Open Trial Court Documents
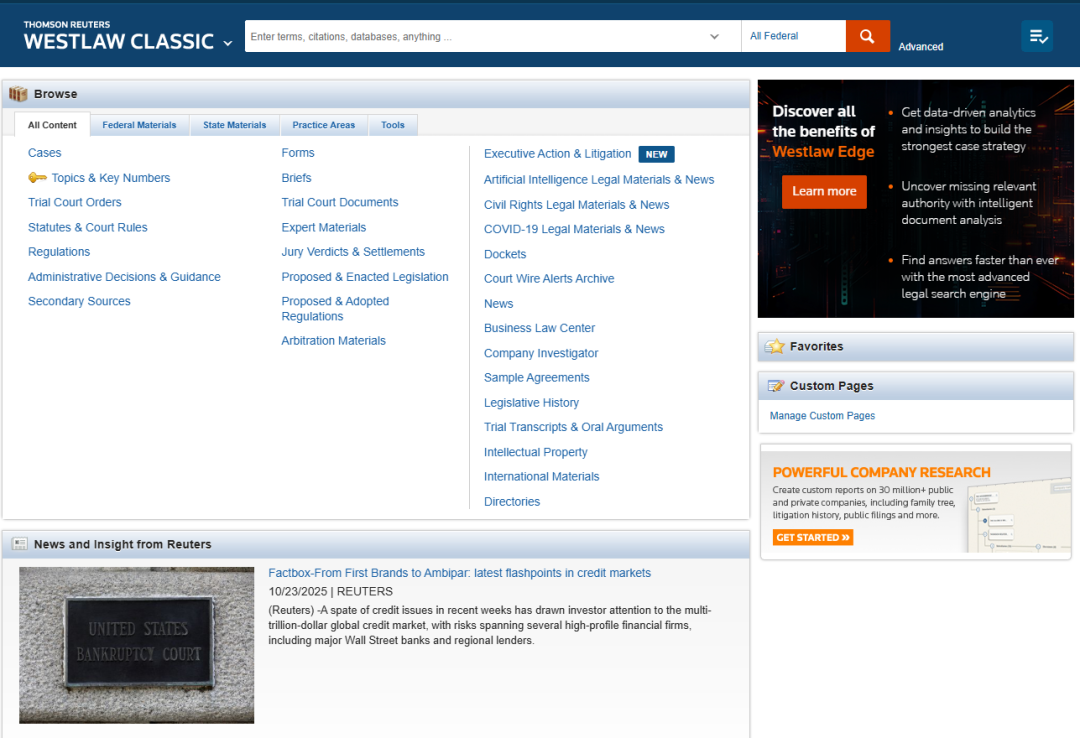The height and width of the screenshot is (738, 1080). click(340, 202)
